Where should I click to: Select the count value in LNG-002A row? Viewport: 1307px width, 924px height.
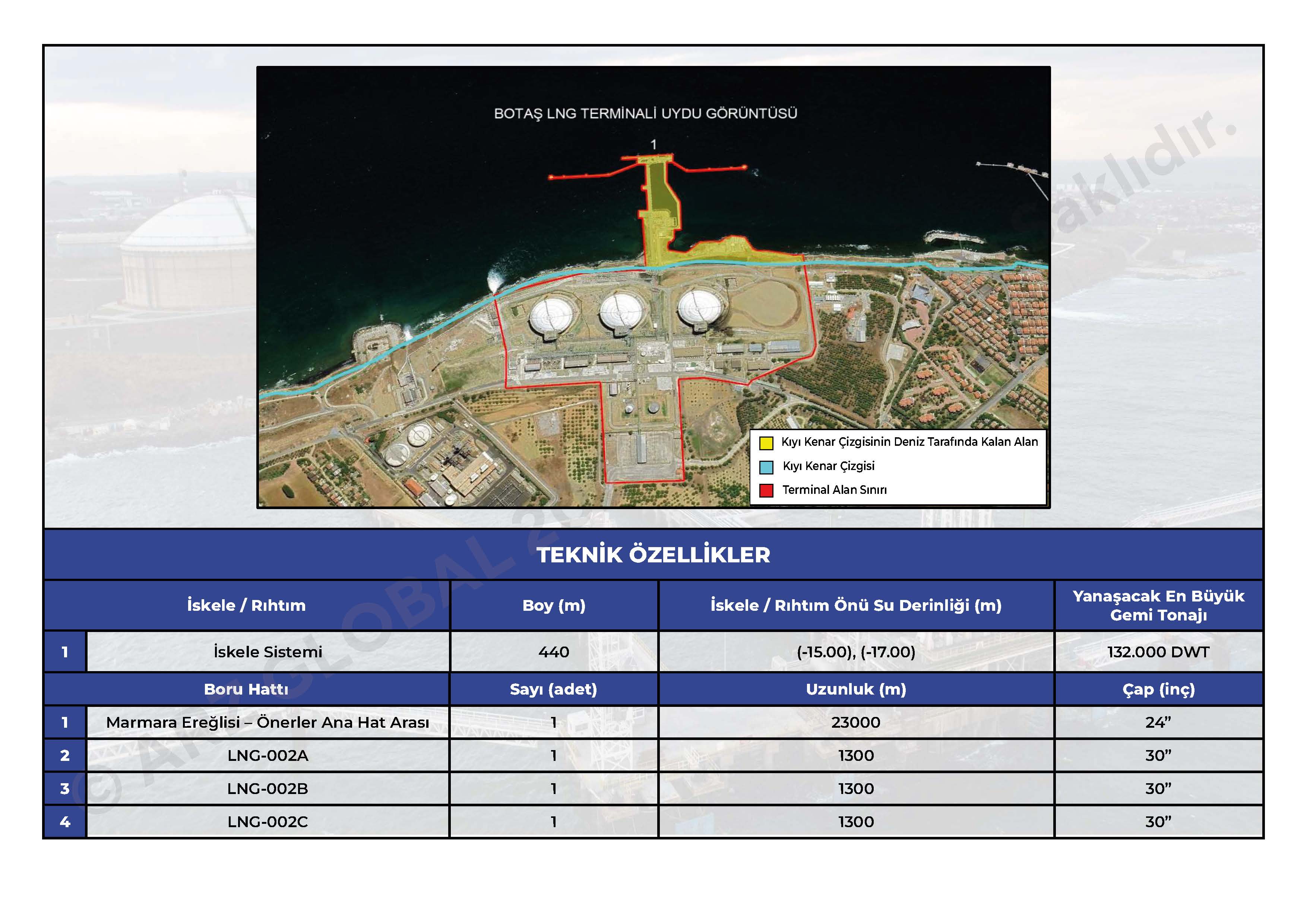point(554,756)
